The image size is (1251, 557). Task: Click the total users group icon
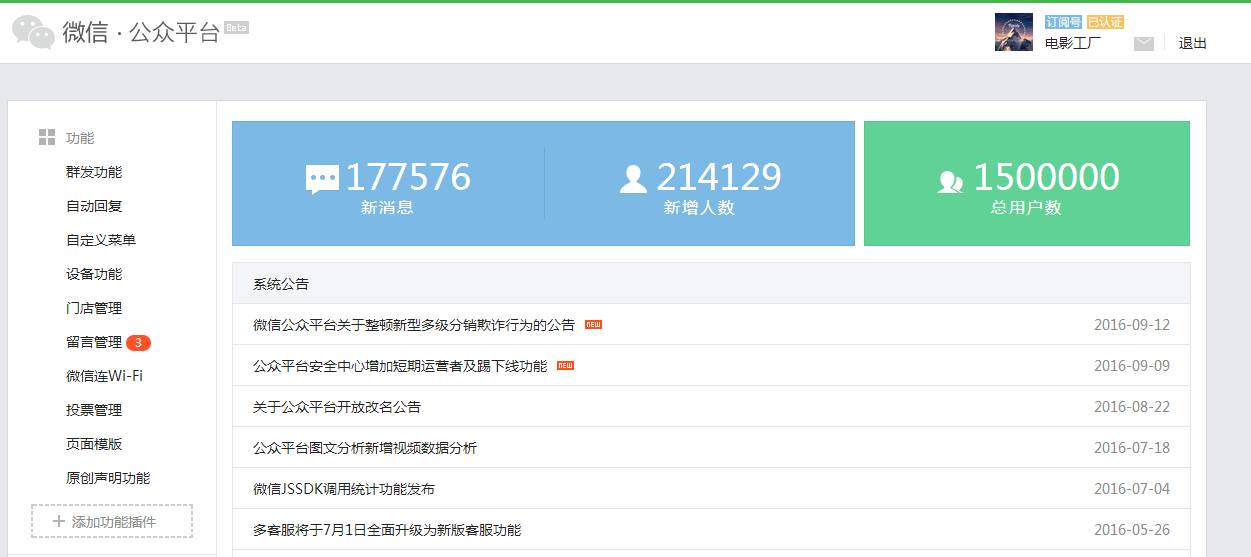click(x=950, y=181)
